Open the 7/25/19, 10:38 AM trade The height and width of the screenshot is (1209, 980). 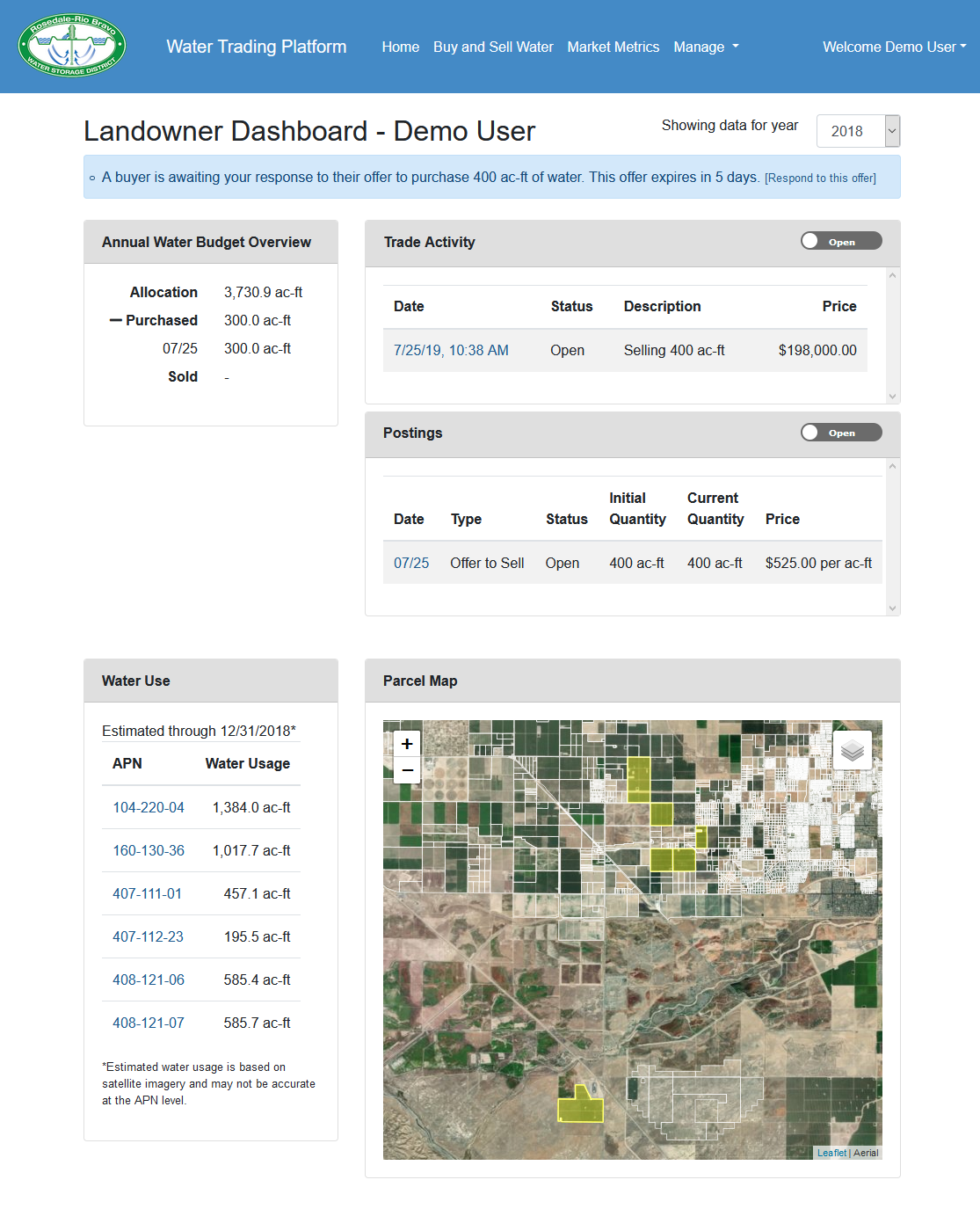pyautogui.click(x=451, y=350)
